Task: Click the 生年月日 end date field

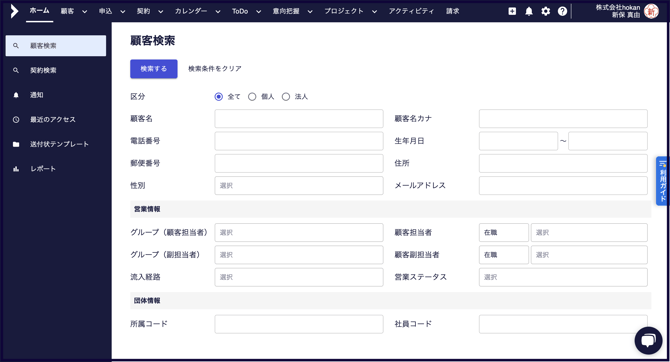Action: [608, 141]
